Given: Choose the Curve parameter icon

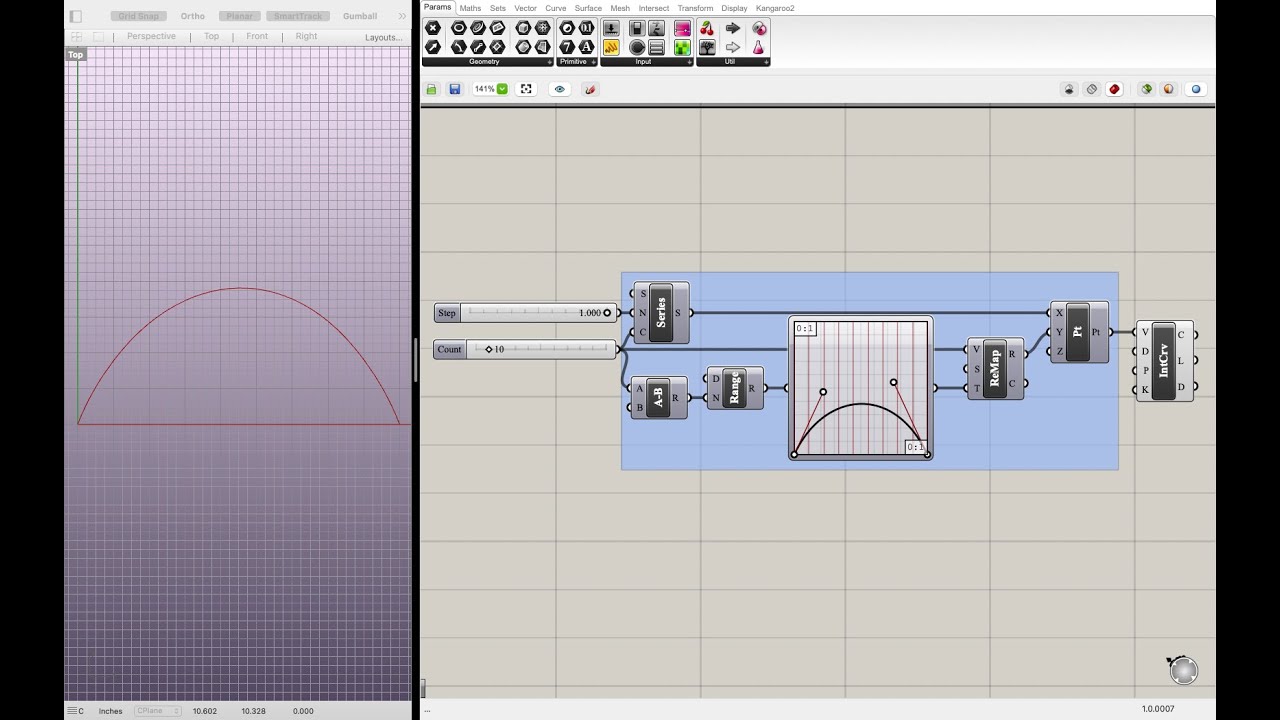Looking at the screenshot, I should pyautogui.click(x=478, y=28).
